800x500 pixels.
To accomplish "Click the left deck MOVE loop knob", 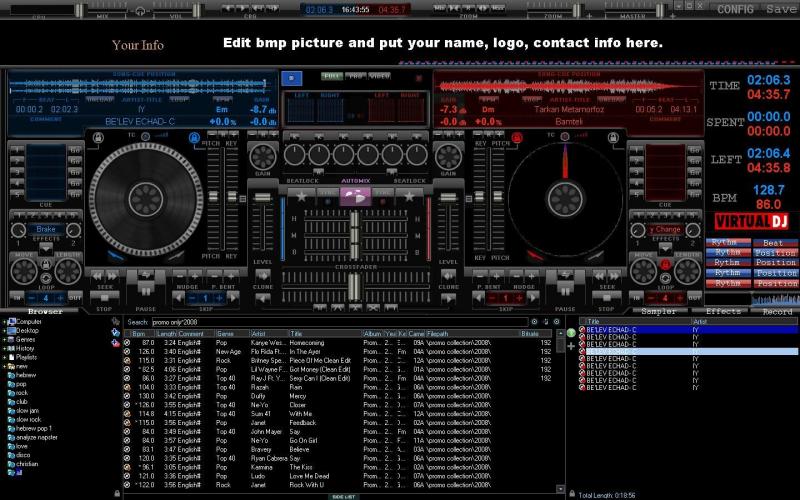I will [24, 272].
